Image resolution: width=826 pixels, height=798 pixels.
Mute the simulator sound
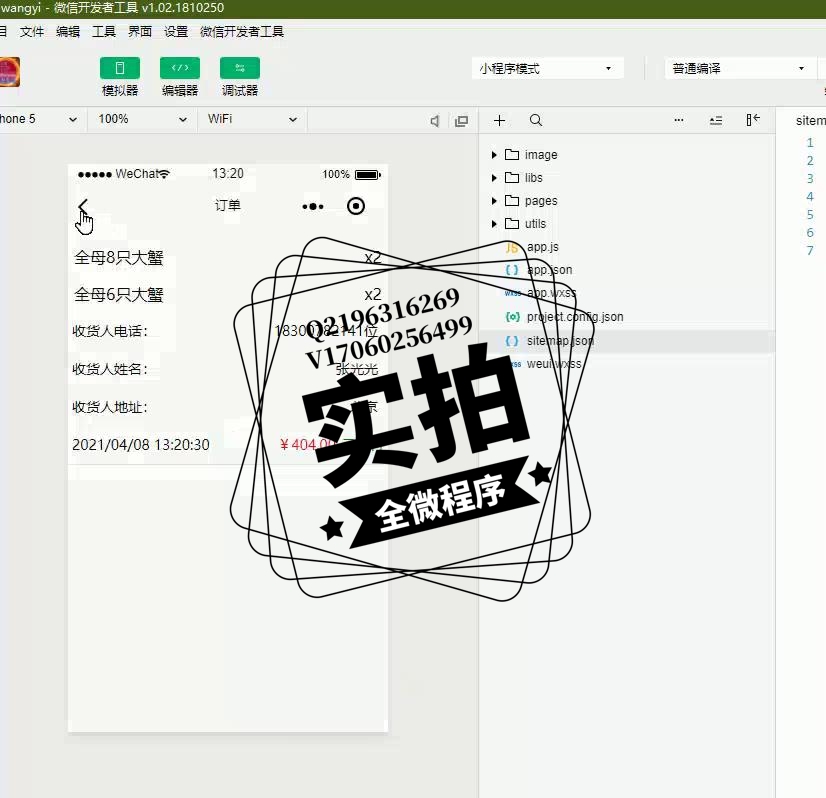point(435,121)
